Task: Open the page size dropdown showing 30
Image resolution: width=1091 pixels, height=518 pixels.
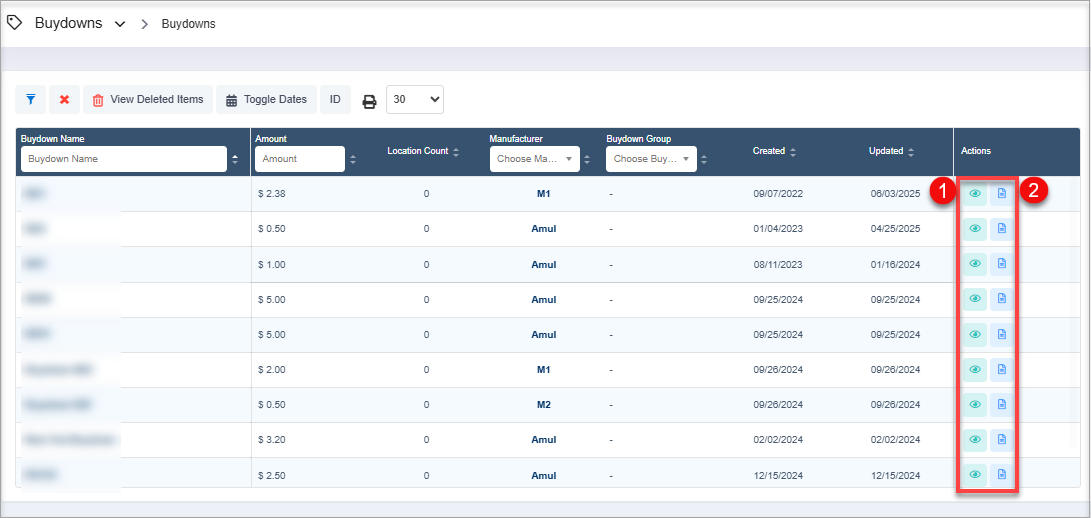Action: click(x=414, y=100)
